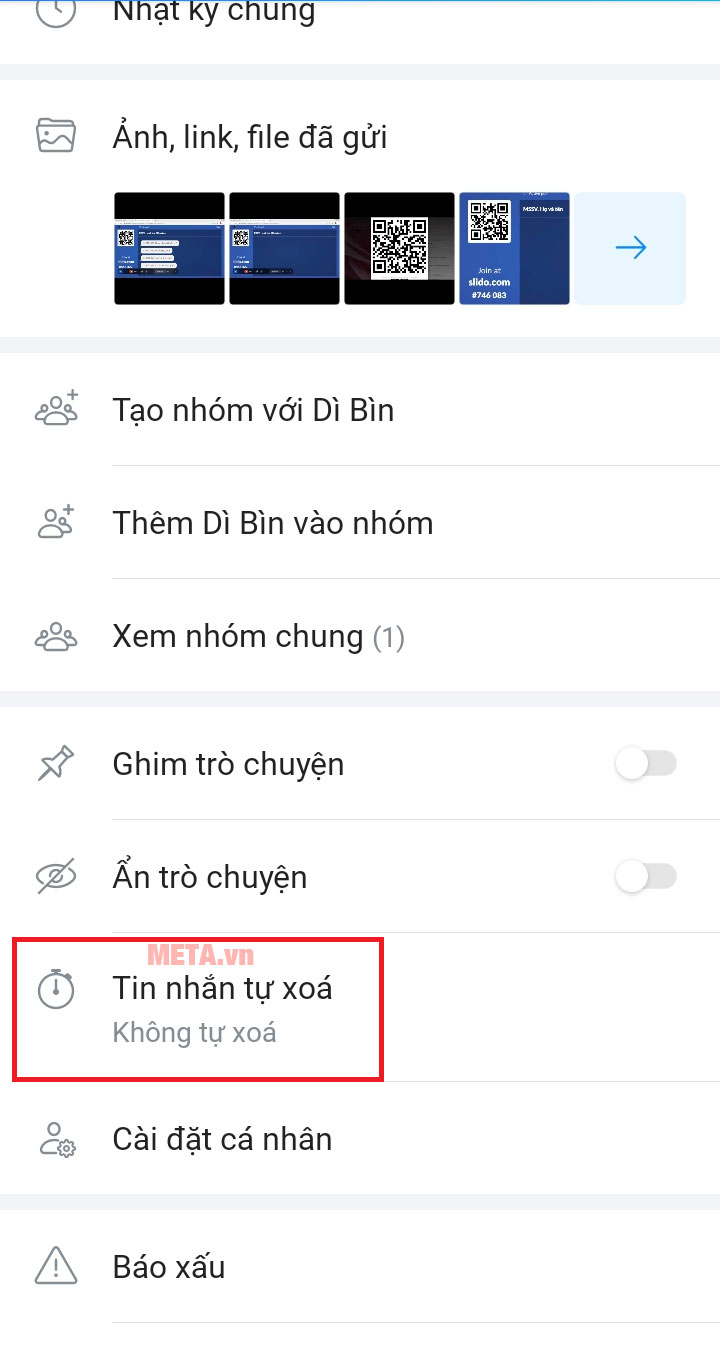This screenshot has width=720, height=1352.
Task: Open Xem nhóm chung (1) list
Action: pyautogui.click(x=360, y=636)
